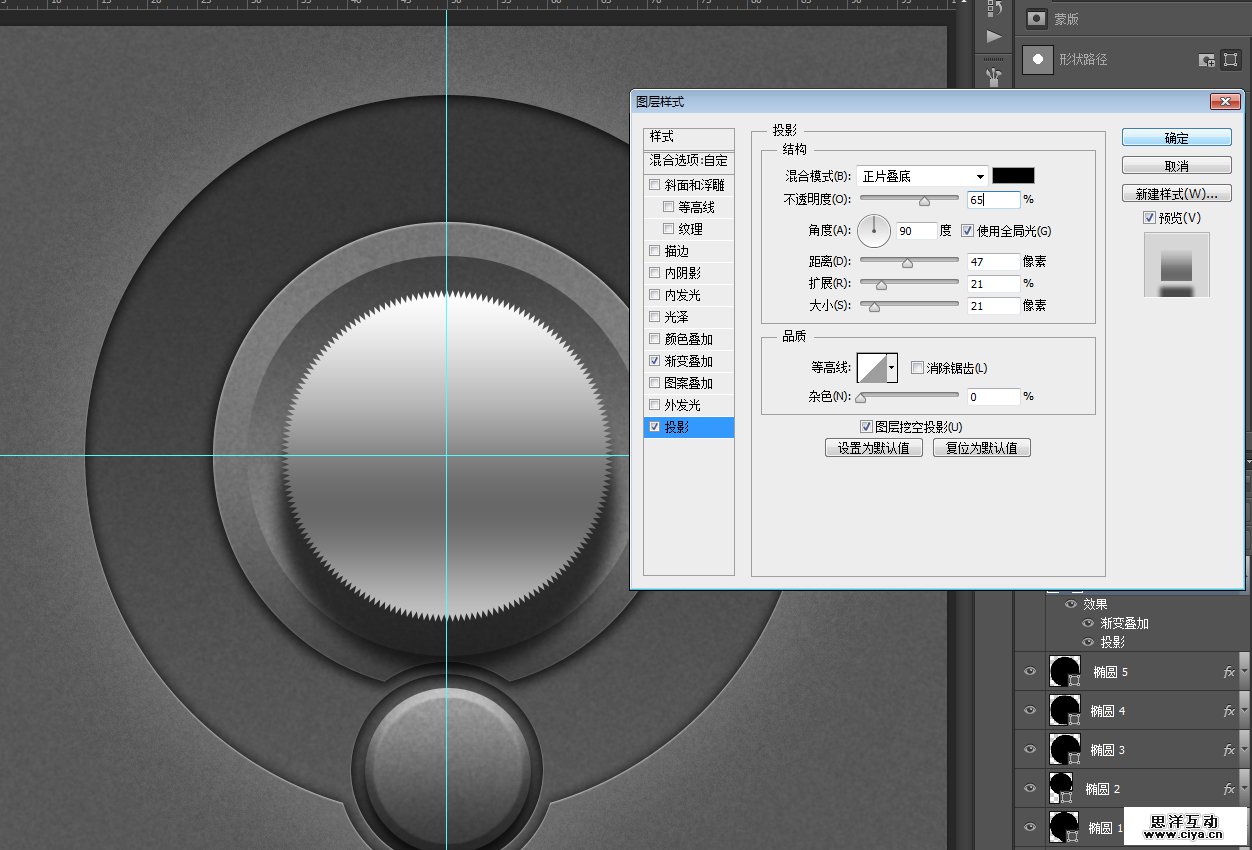Hide the 椭圆 3 layer with eye icon

1030,749
